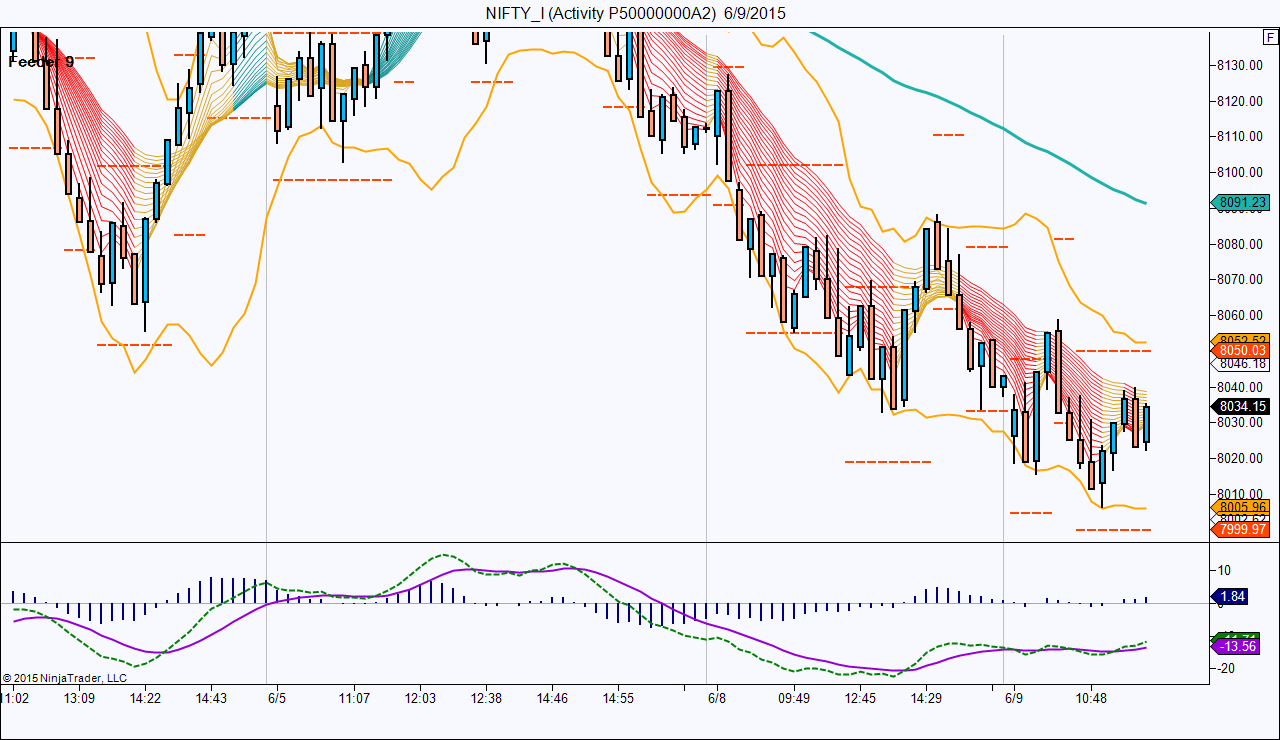Click the red 8050.03 price marker
The image size is (1280, 740).
pos(1240,350)
